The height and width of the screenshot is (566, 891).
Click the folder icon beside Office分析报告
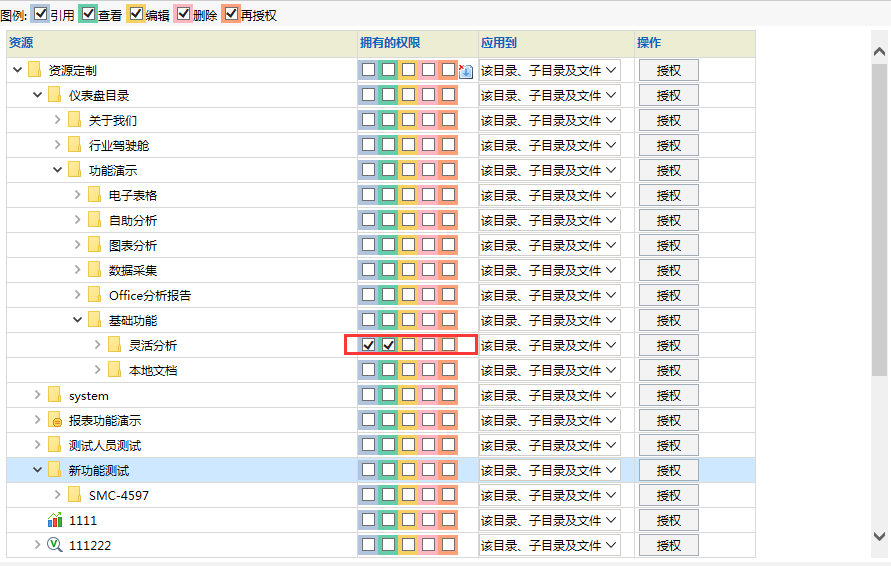(94, 295)
